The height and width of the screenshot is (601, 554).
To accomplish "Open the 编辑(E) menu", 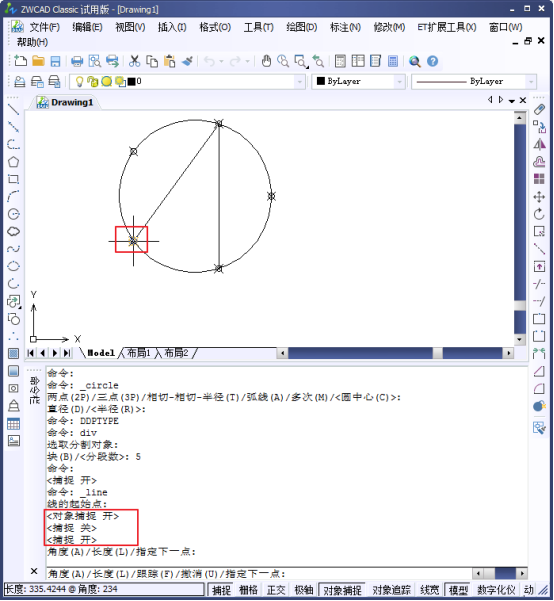I will click(87, 27).
